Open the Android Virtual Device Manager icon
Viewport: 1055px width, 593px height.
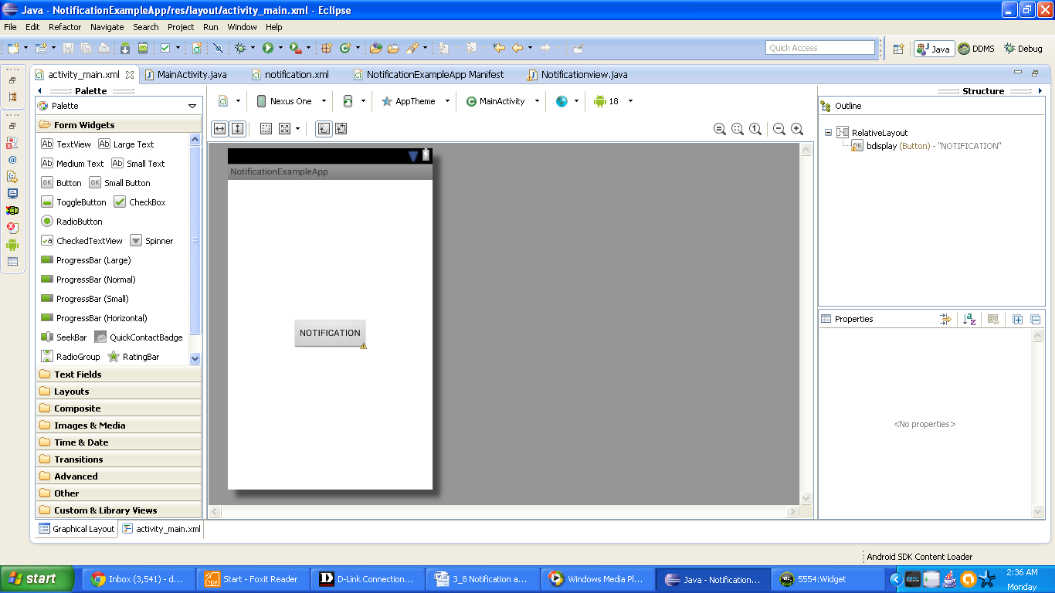[x=143, y=48]
